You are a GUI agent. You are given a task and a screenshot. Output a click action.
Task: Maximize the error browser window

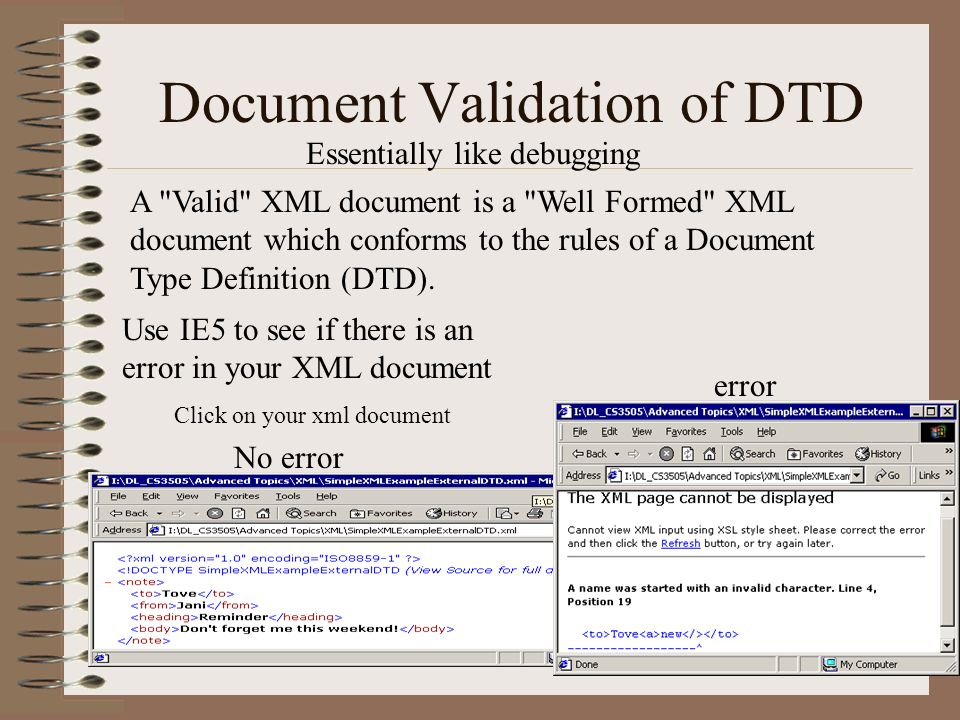(x=931, y=411)
